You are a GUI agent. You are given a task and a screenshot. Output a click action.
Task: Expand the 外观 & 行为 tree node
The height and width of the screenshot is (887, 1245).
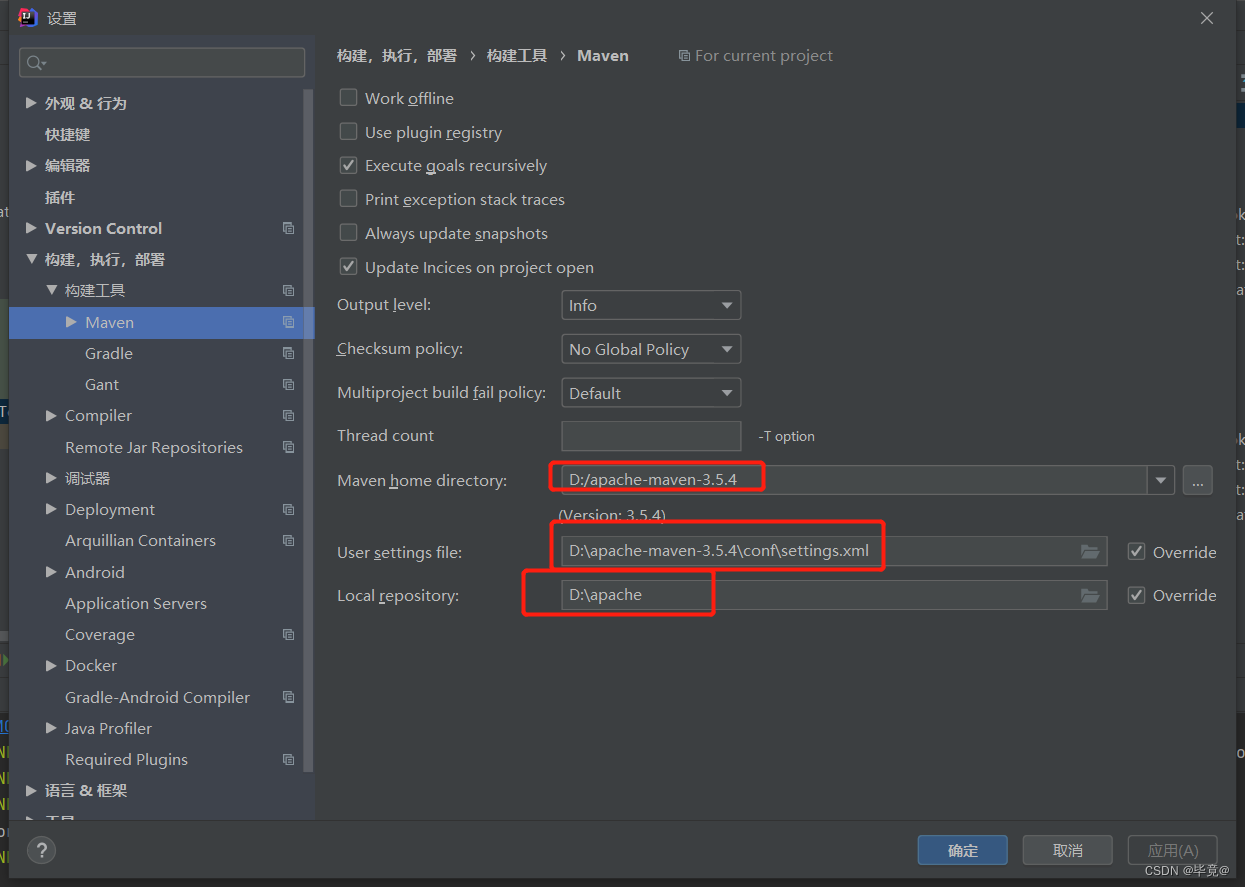click(31, 103)
